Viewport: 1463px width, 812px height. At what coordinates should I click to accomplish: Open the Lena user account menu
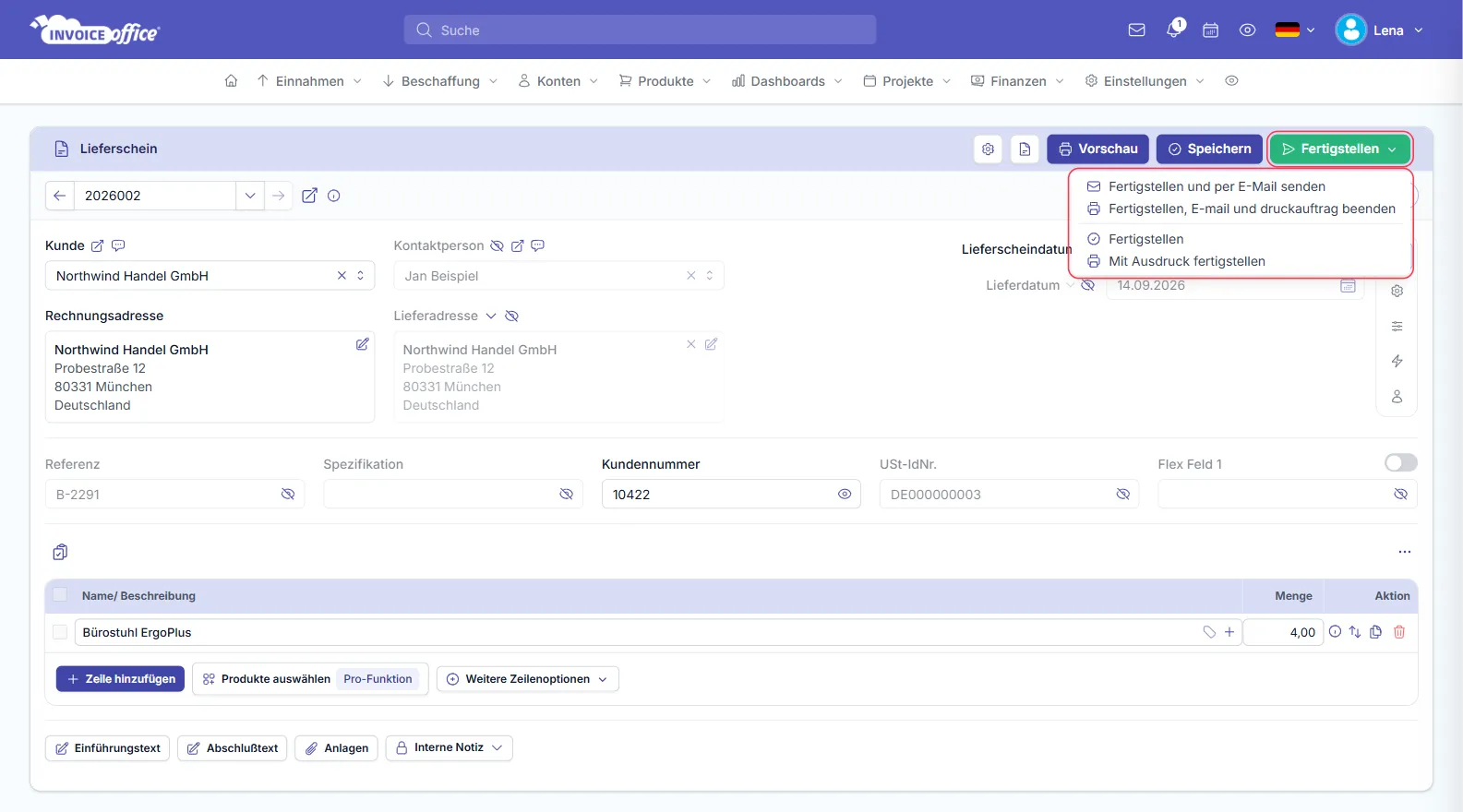[x=1380, y=30]
